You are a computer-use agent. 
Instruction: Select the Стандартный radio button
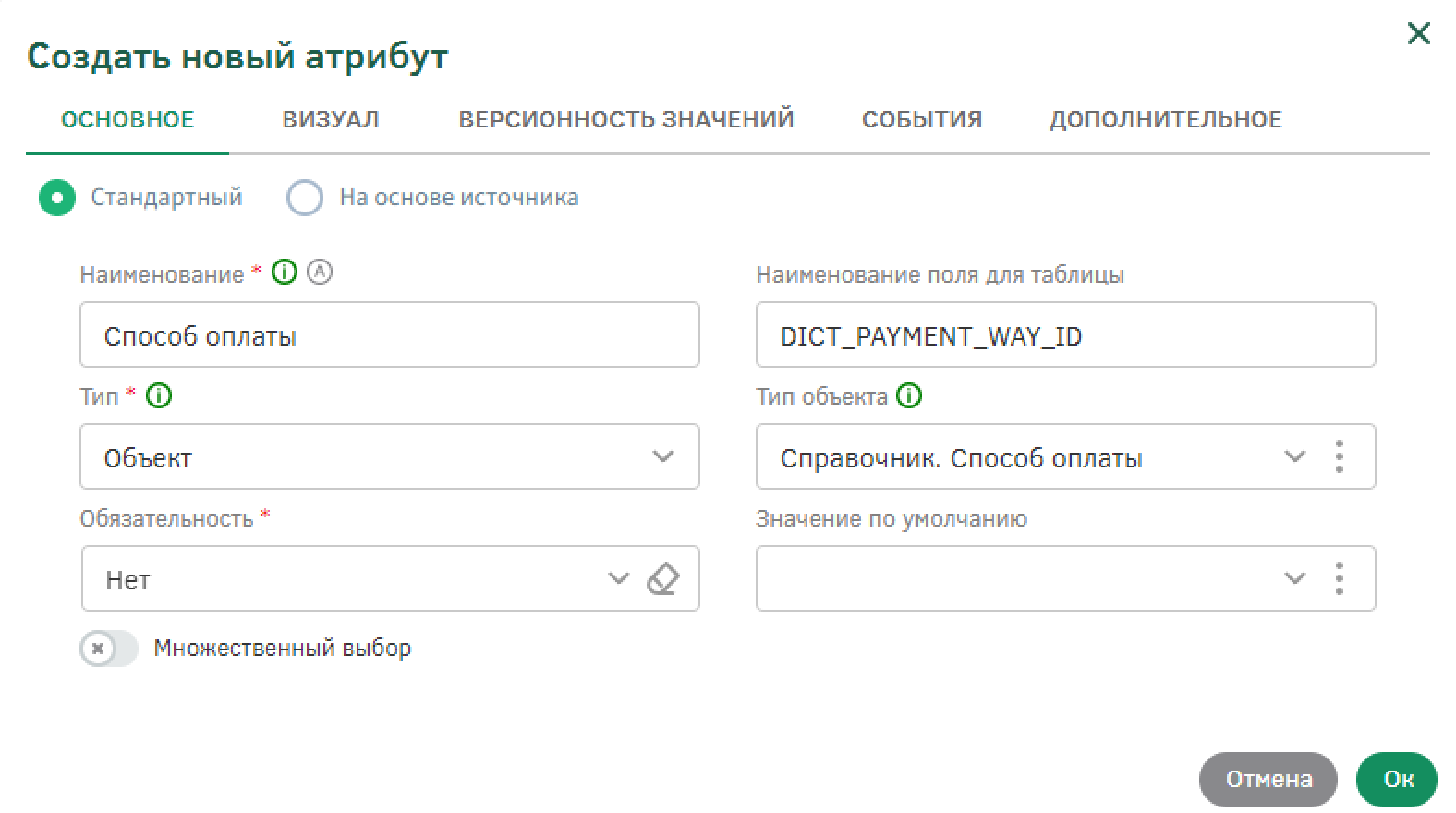click(x=57, y=198)
